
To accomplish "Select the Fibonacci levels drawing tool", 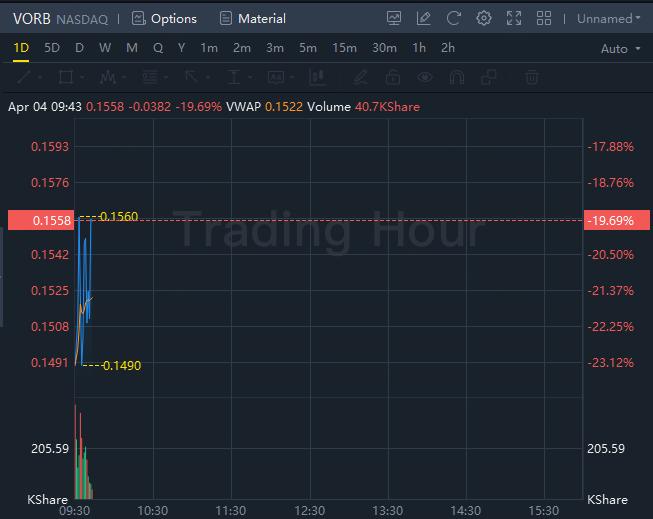I will pyautogui.click(x=150, y=77).
